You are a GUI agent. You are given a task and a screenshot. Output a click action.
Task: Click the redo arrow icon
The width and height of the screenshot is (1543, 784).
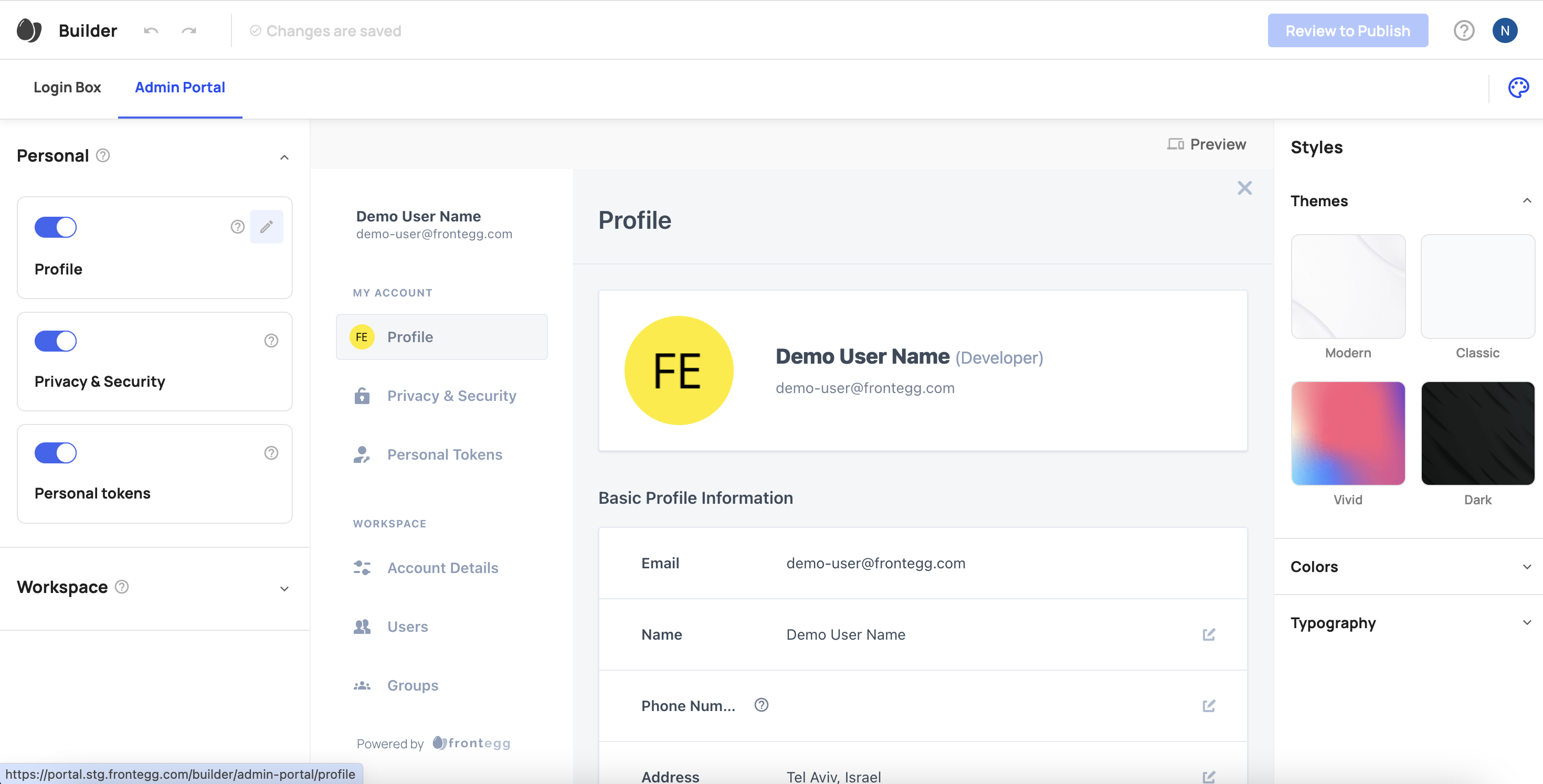189,30
